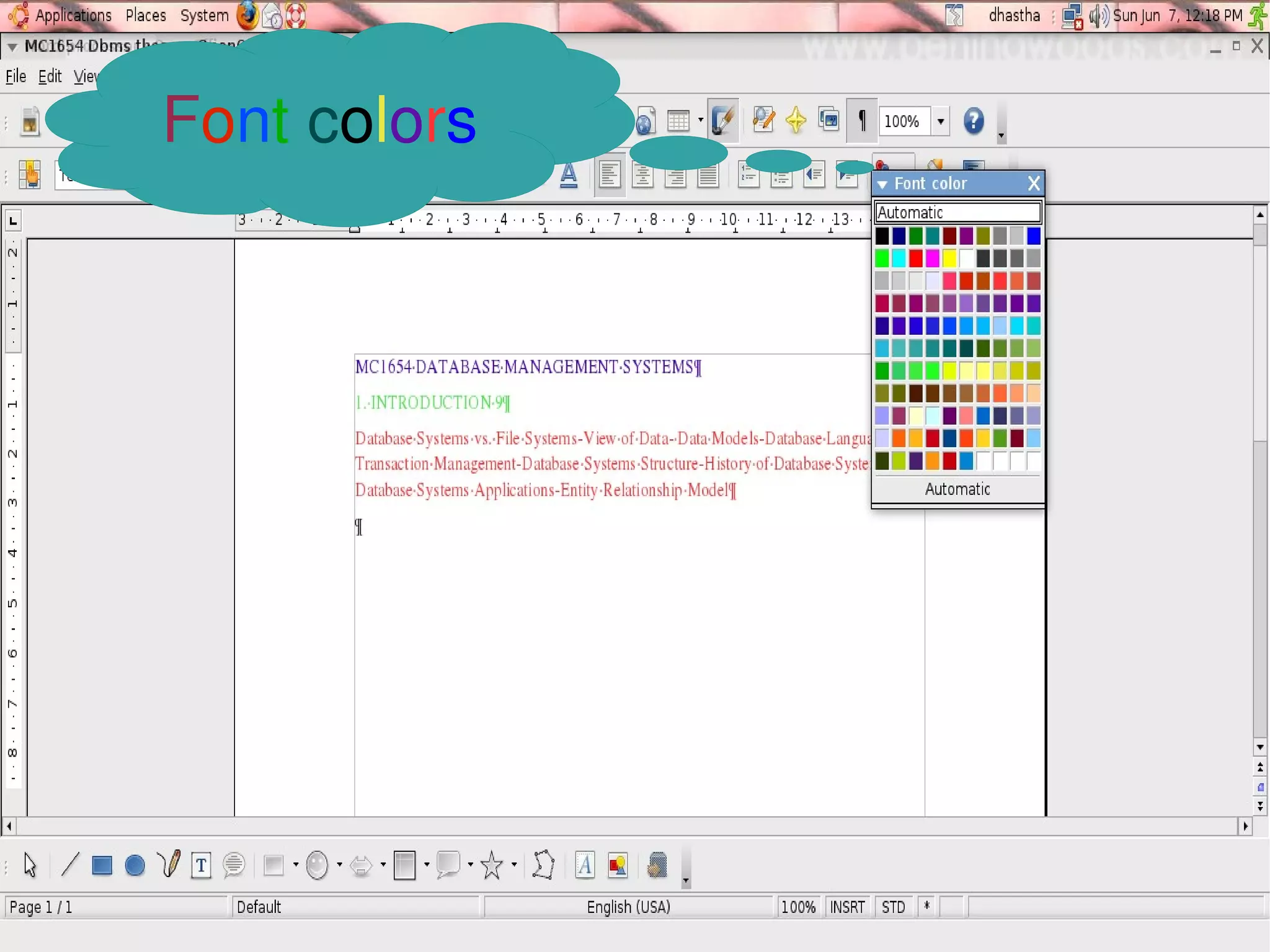This screenshot has width=1270, height=952.
Task: Open Styles and Formatting hand icon
Action: point(29,175)
